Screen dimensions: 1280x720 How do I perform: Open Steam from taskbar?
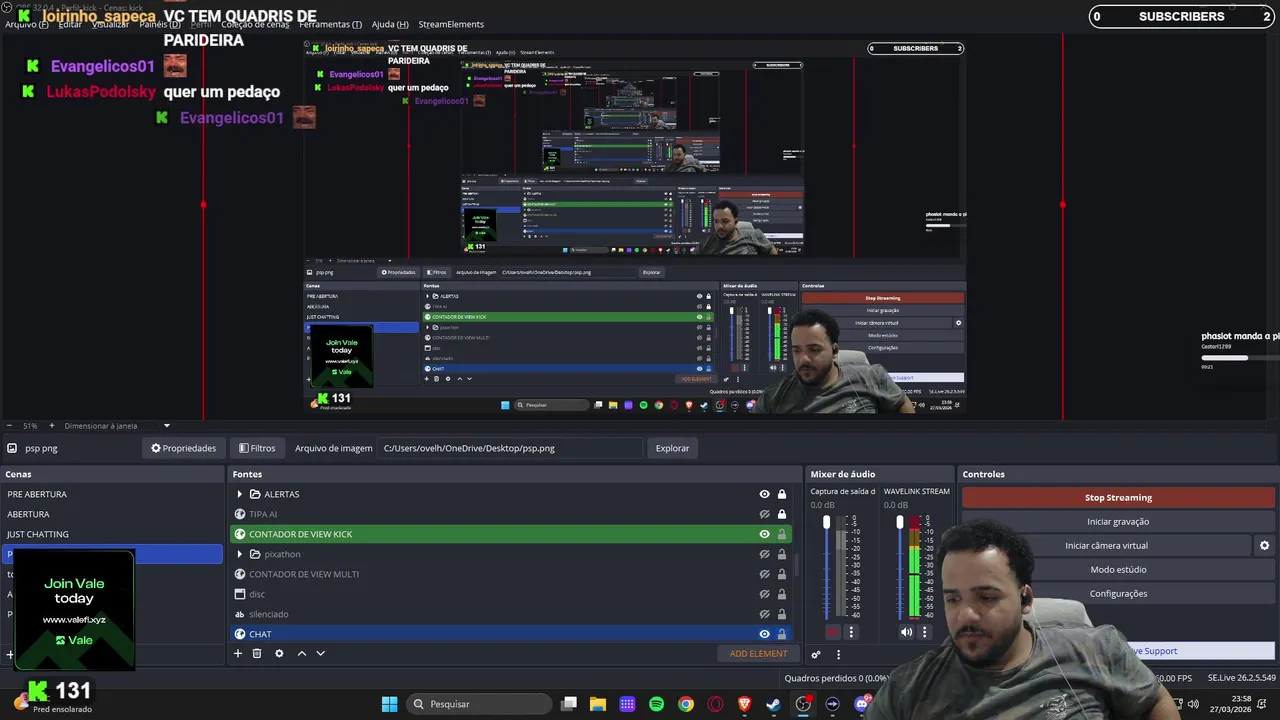pos(773,704)
